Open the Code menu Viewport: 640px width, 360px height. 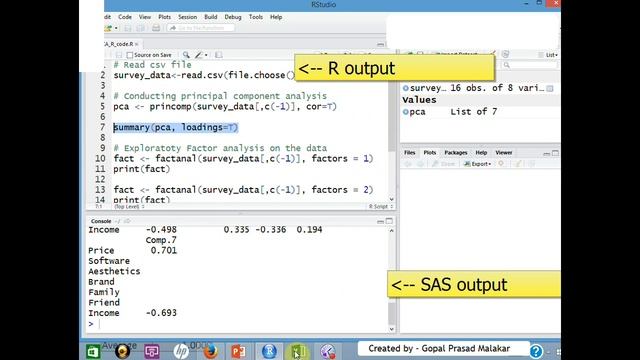tap(125, 17)
